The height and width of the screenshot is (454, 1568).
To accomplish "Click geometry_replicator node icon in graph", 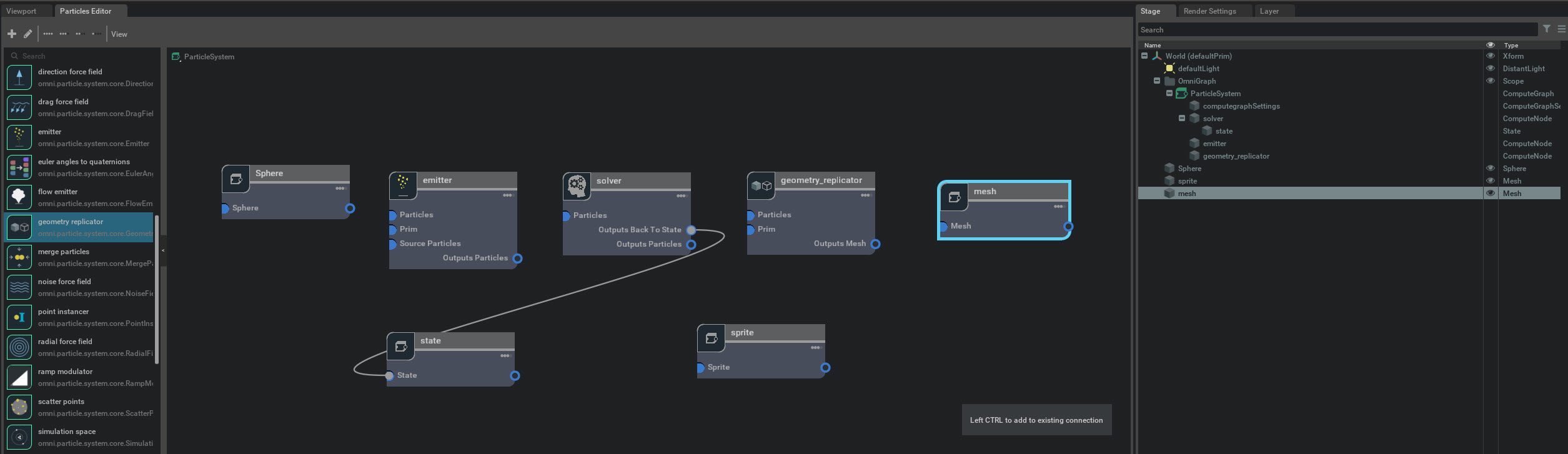I will [x=761, y=185].
